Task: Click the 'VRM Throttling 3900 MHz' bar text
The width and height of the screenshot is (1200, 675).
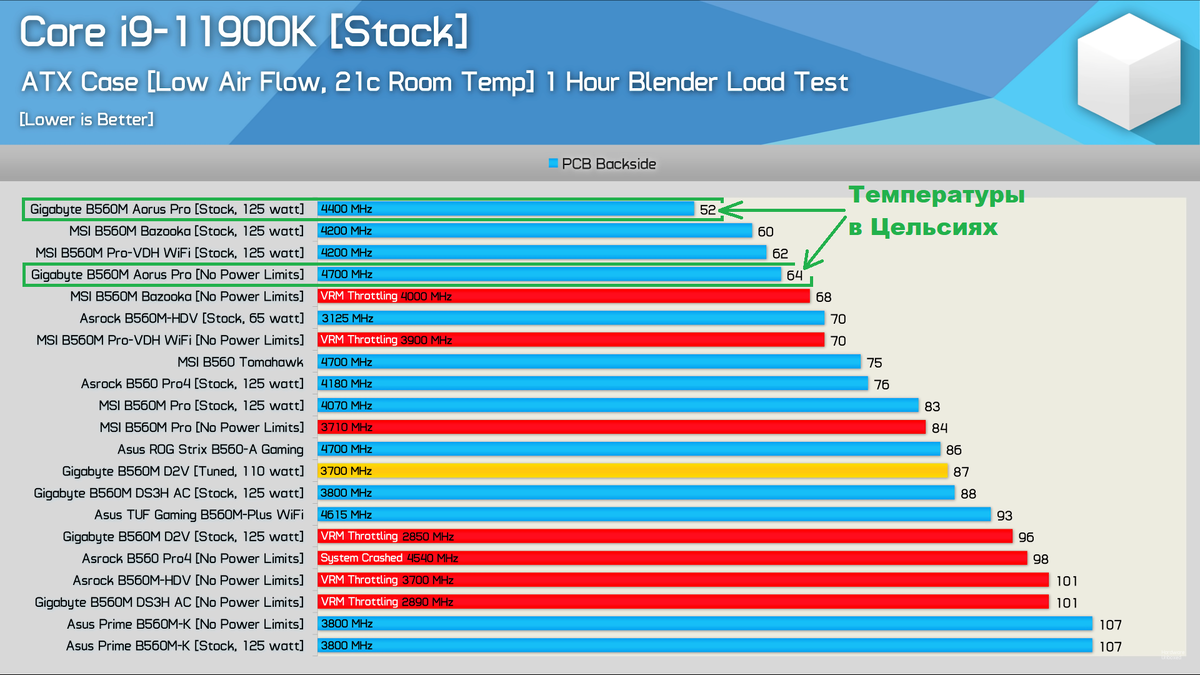Action: tap(386, 340)
